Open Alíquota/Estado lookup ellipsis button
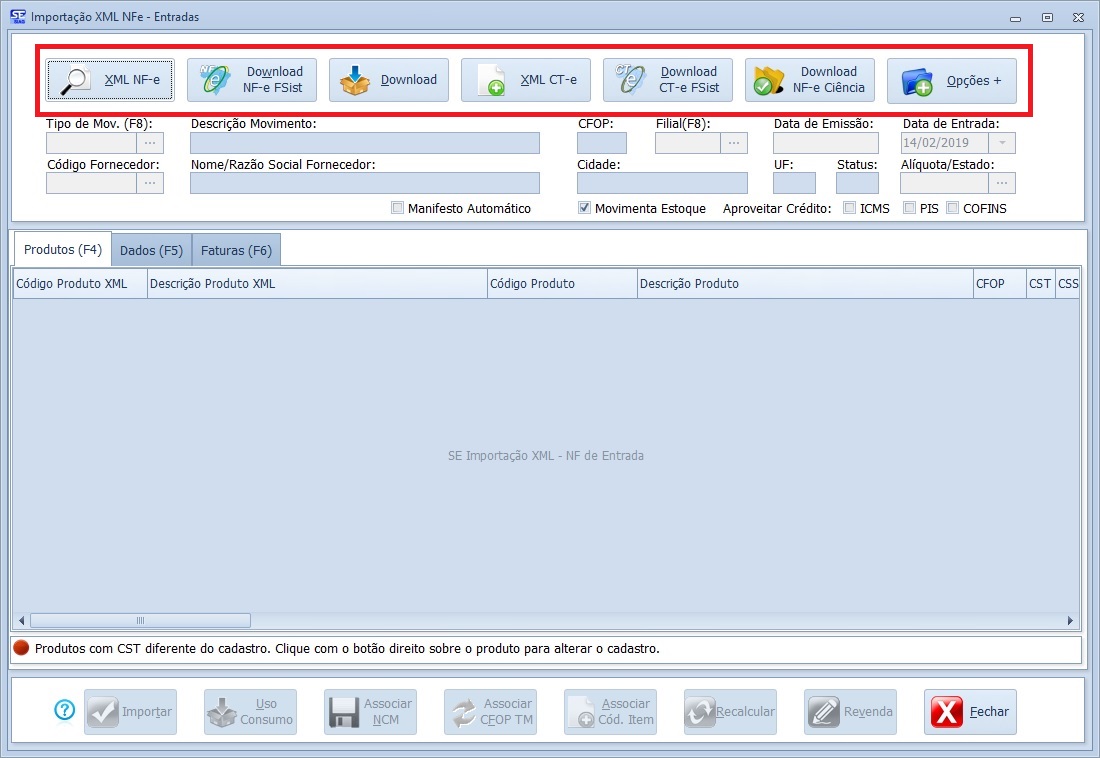1100x758 pixels. (1002, 182)
